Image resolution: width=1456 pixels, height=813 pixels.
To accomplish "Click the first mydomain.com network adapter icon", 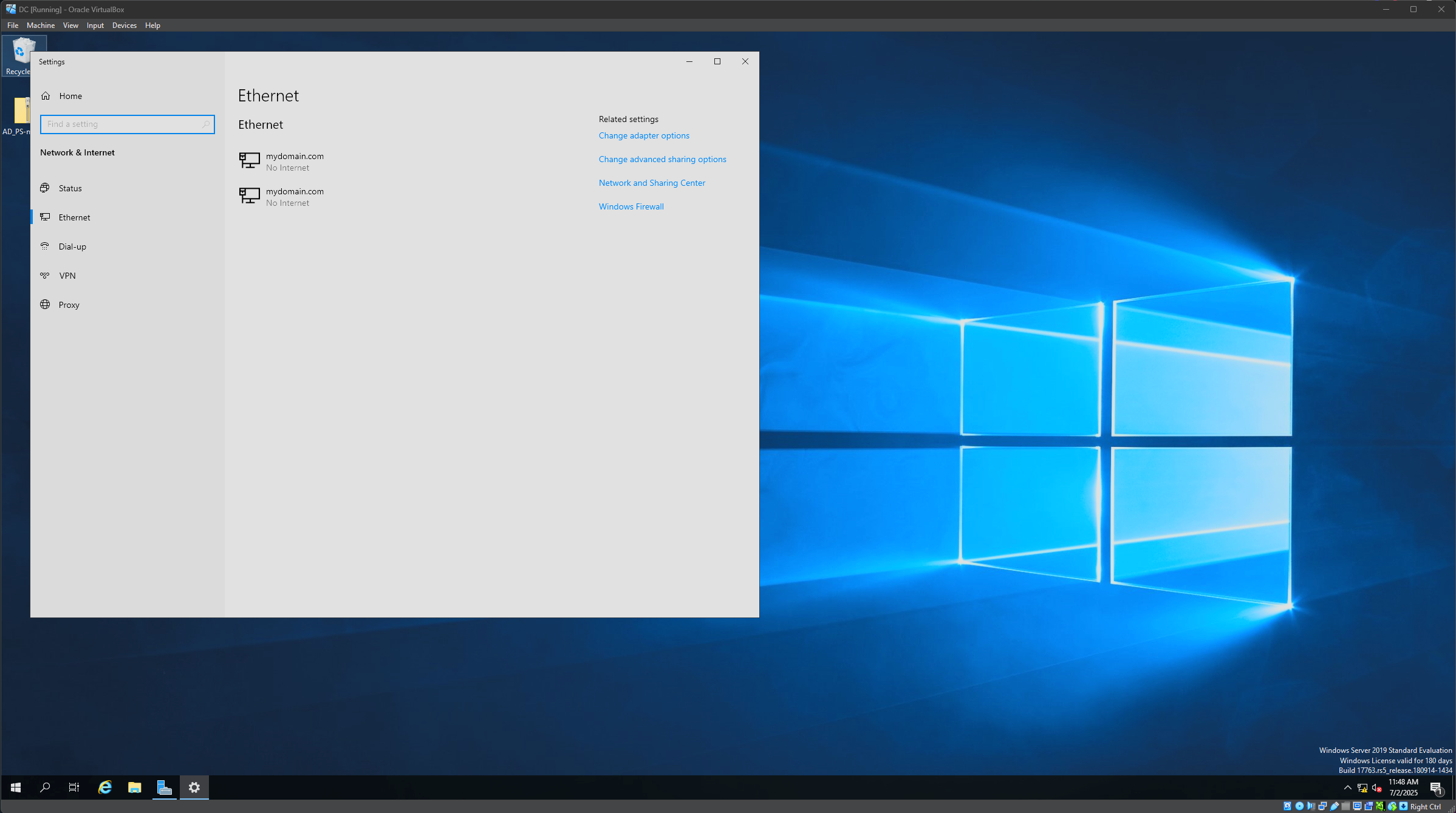I will pos(249,160).
